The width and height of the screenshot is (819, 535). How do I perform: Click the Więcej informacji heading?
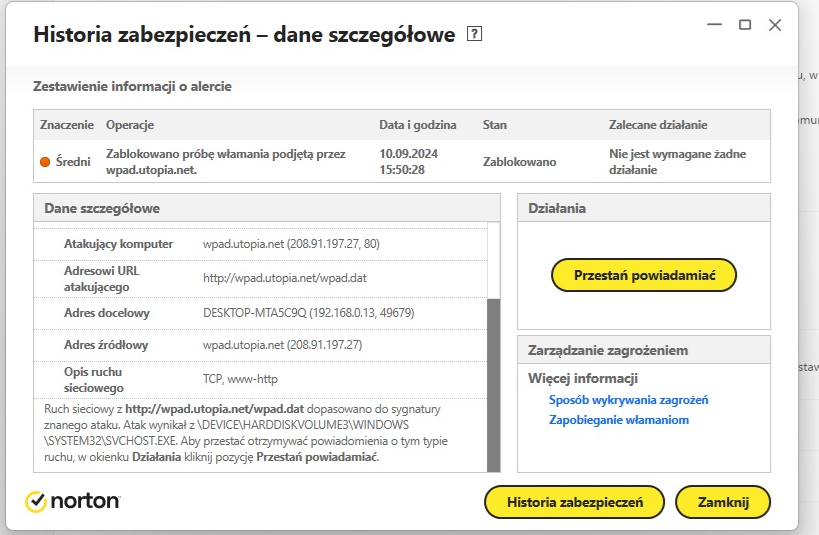[583, 378]
